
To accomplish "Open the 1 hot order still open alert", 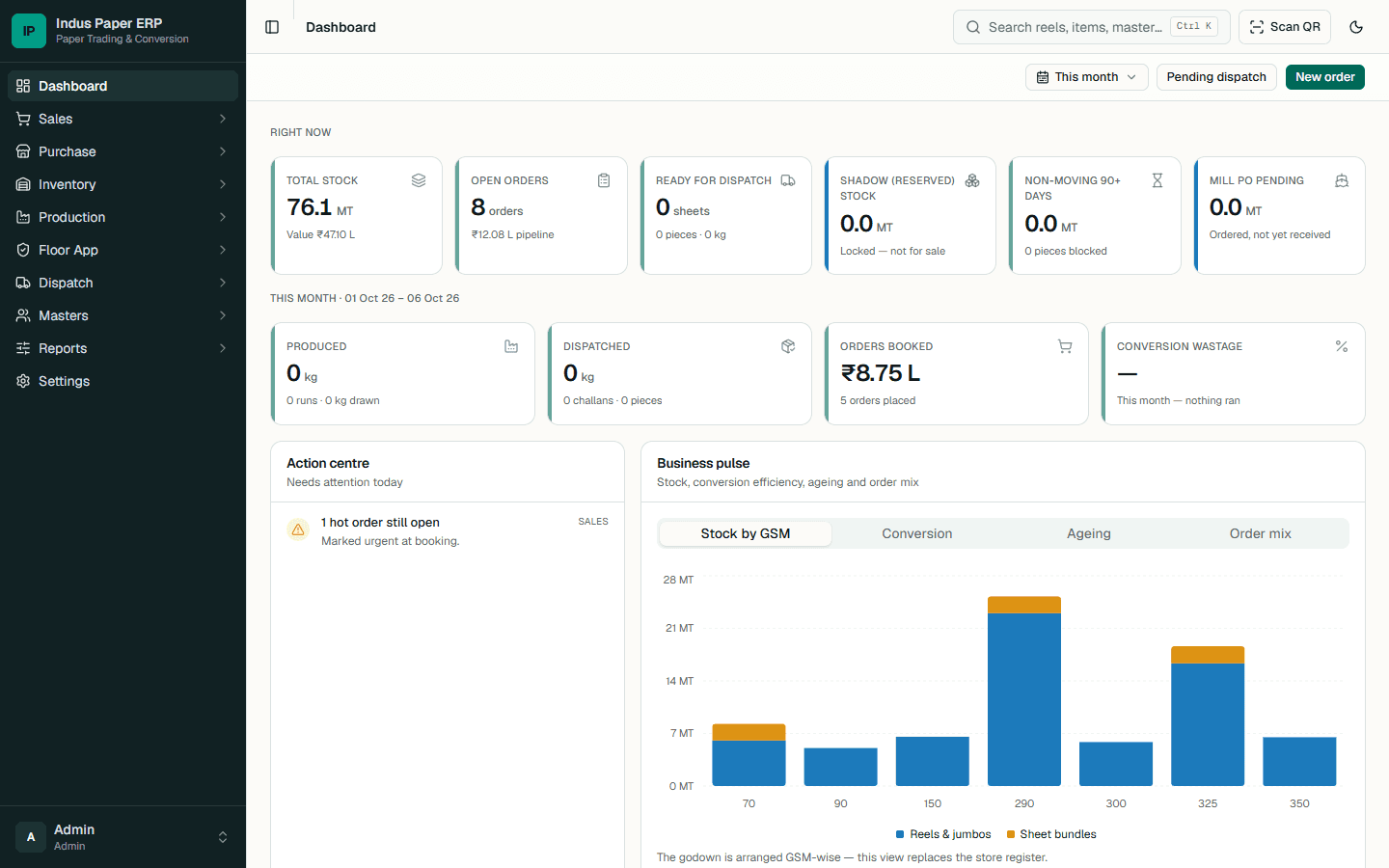I will pyautogui.click(x=448, y=531).
